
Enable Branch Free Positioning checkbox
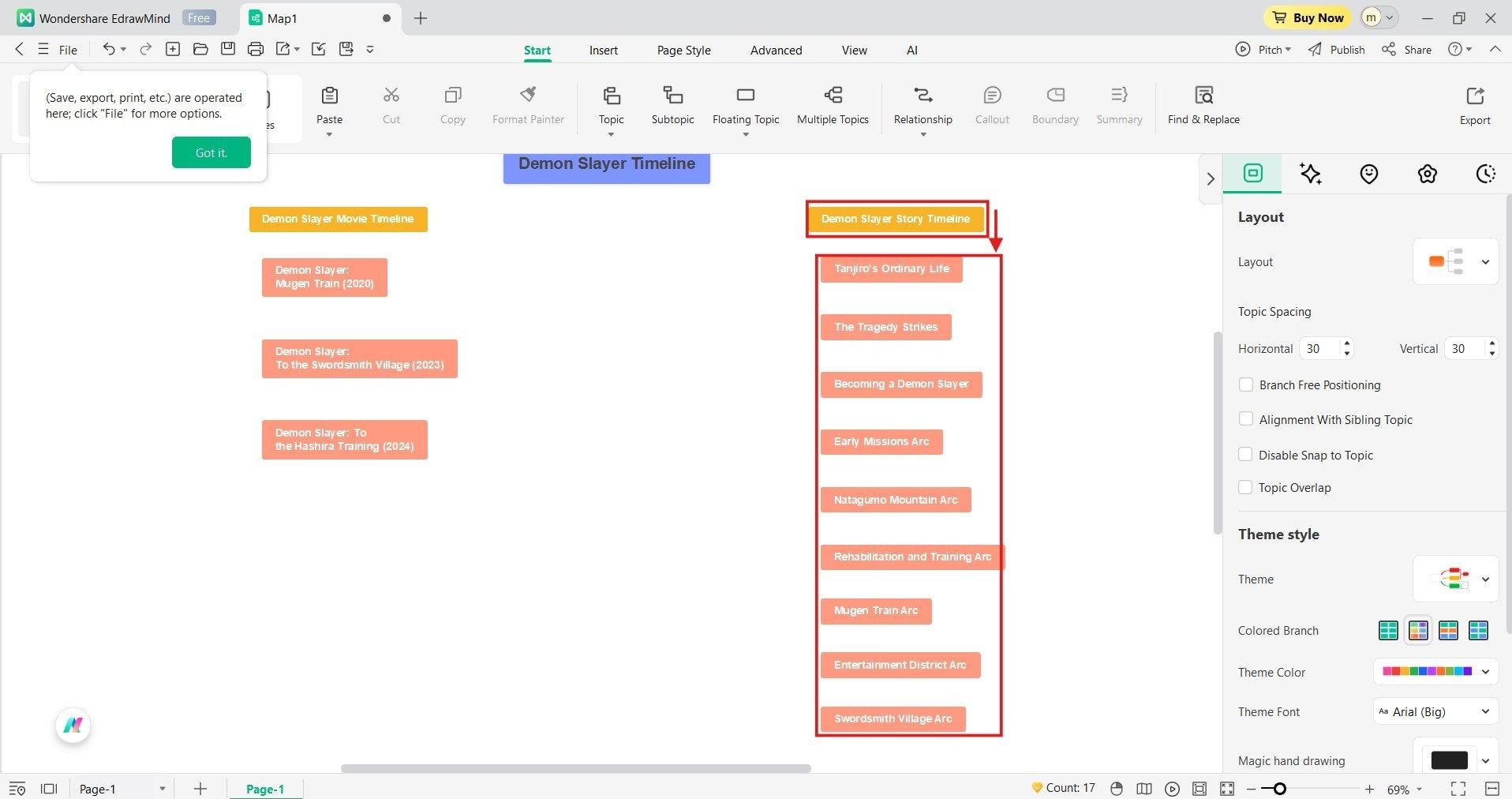[x=1246, y=384]
